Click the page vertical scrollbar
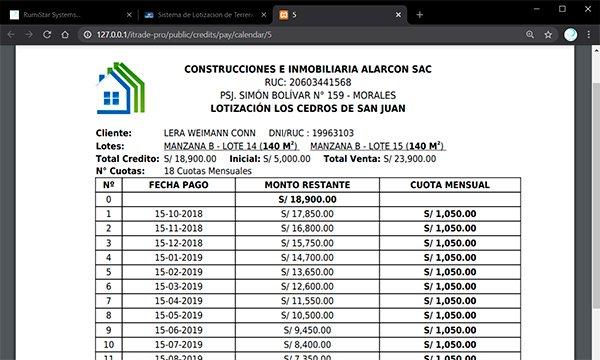Image resolution: width=600 pixels, height=360 pixels. coord(596,195)
